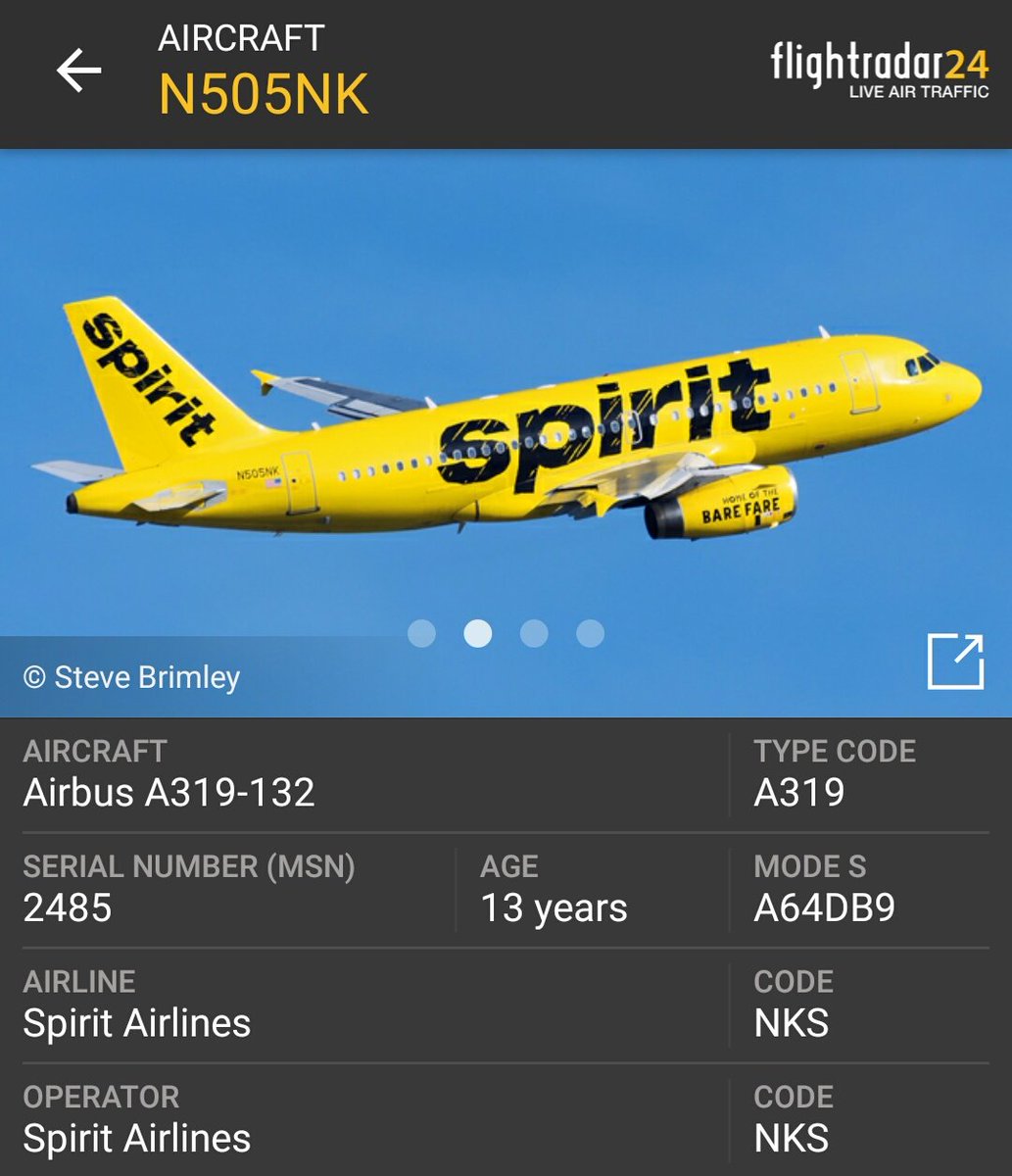Open photo in external view icon
Screen dimensions: 1012x1176
[955, 661]
